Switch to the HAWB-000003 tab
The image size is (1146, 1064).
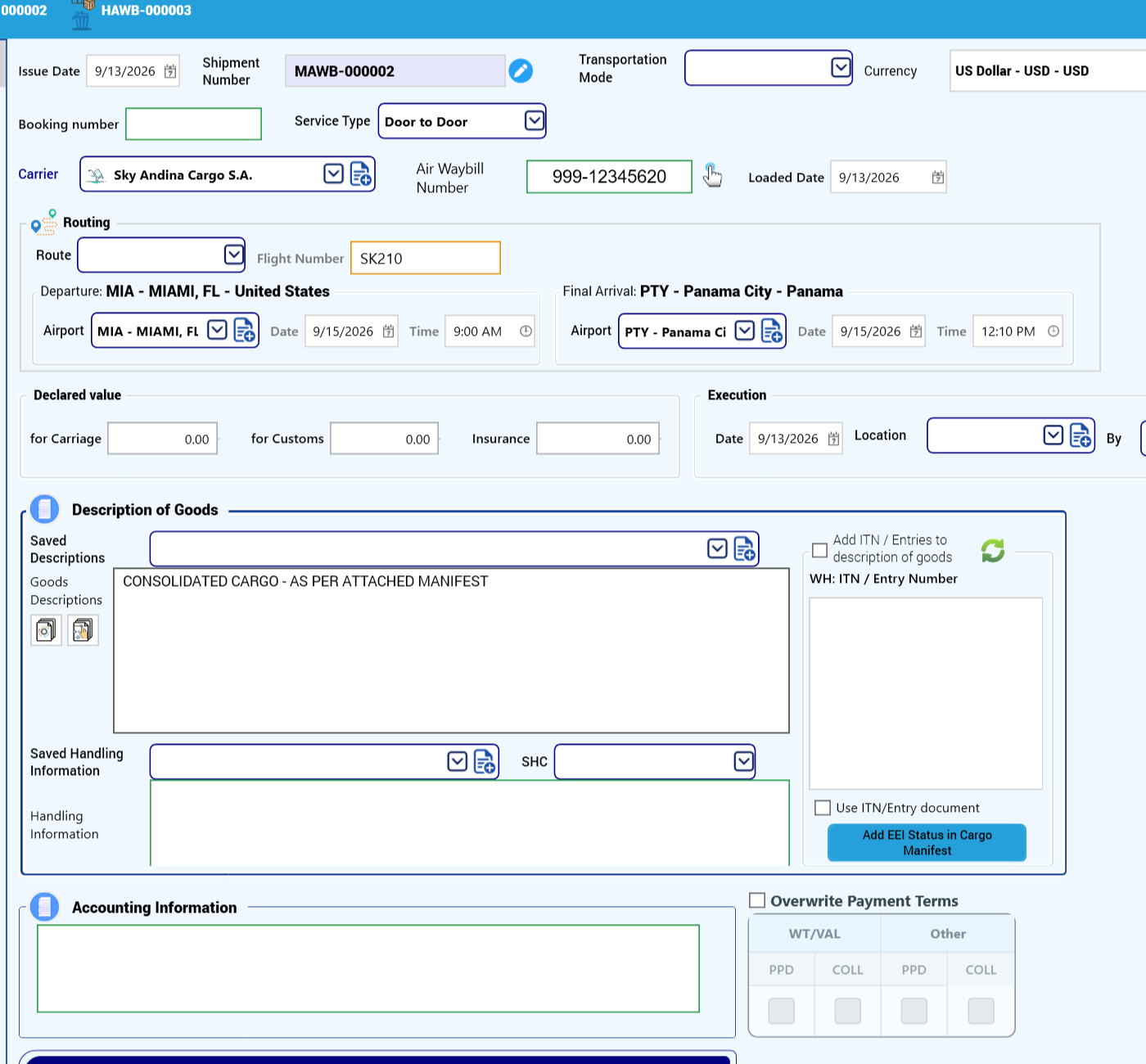(x=146, y=11)
